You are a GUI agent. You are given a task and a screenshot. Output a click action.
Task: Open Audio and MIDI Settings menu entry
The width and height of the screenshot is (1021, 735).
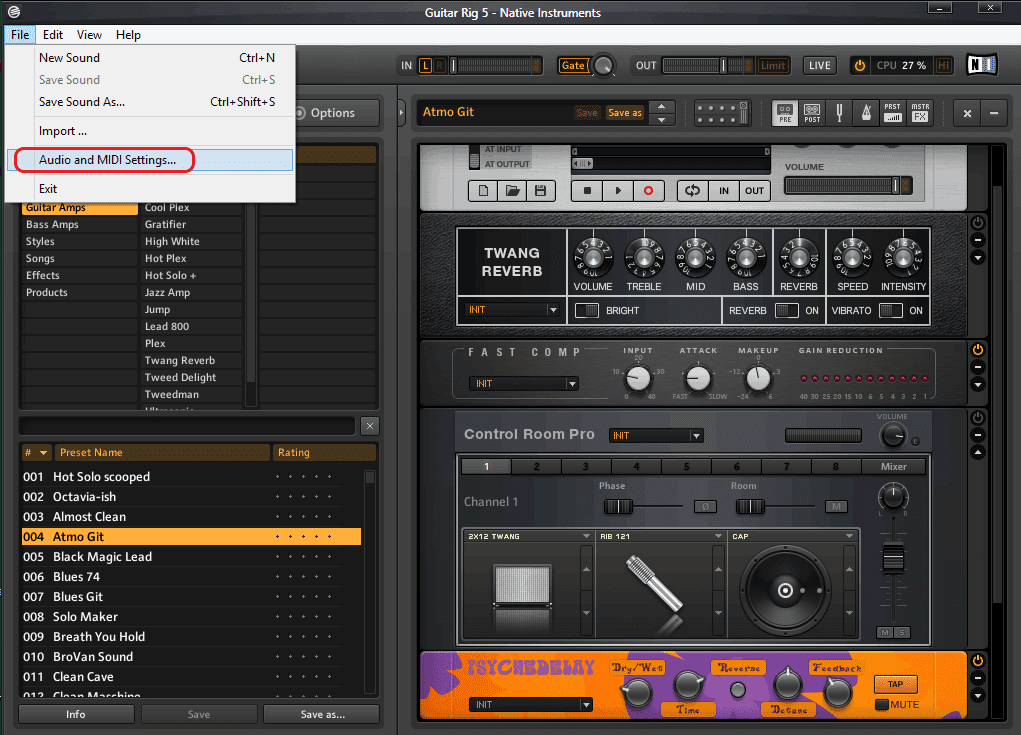[x=150, y=160]
